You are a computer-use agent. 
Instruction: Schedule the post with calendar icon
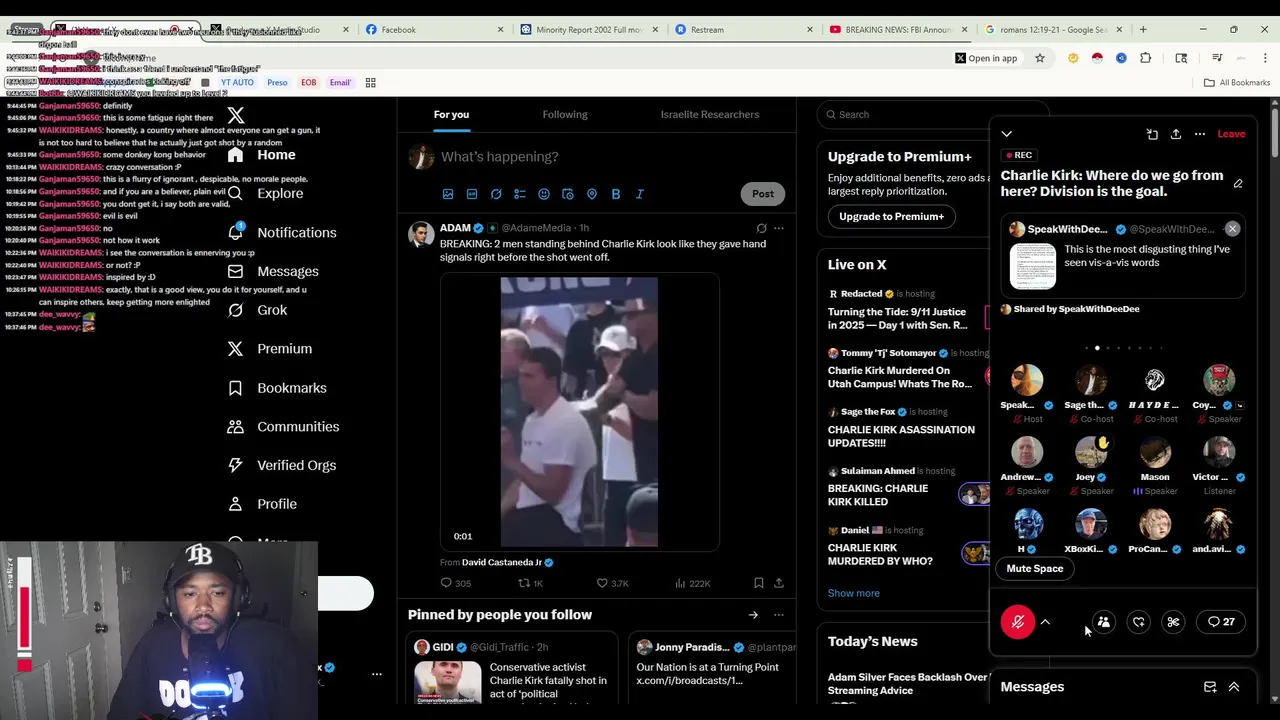(568, 194)
